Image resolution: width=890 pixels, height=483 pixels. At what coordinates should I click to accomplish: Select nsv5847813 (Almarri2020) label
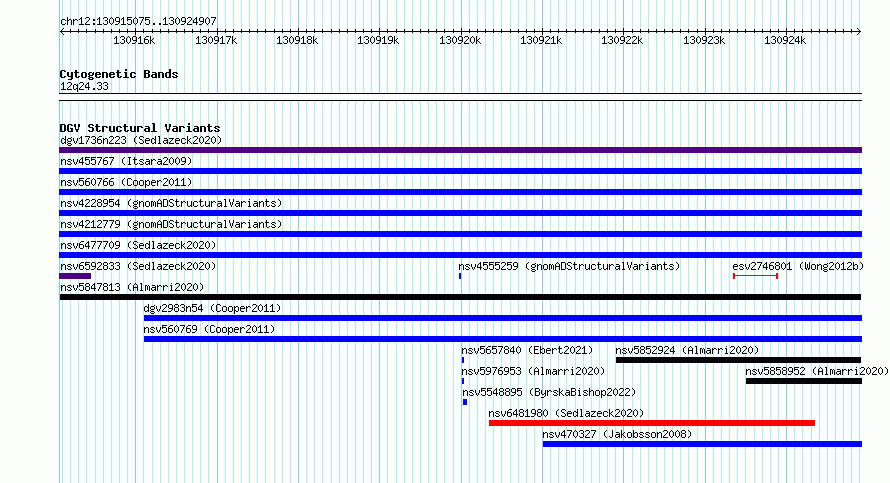point(132,287)
